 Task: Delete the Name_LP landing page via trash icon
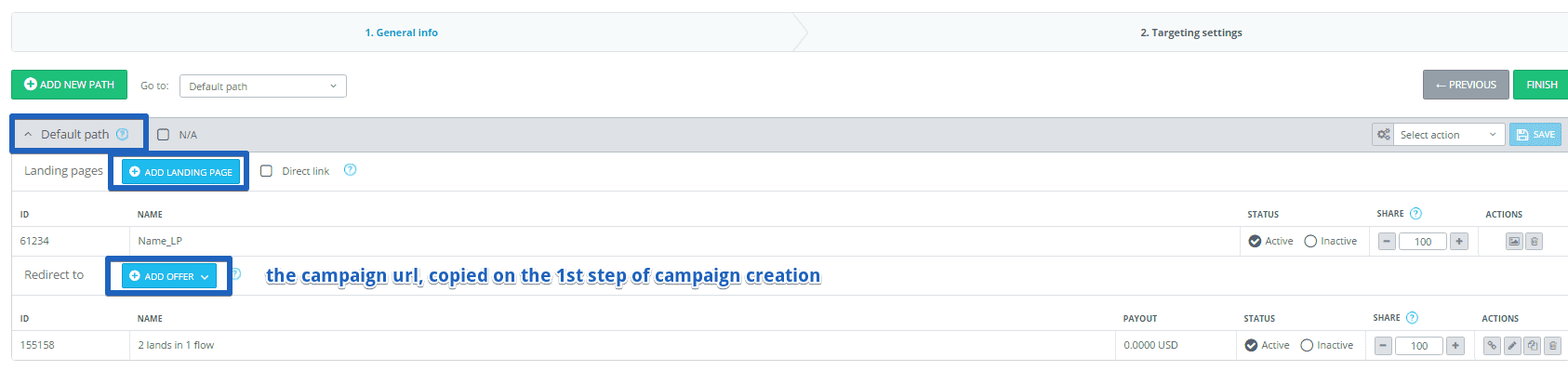point(1535,242)
